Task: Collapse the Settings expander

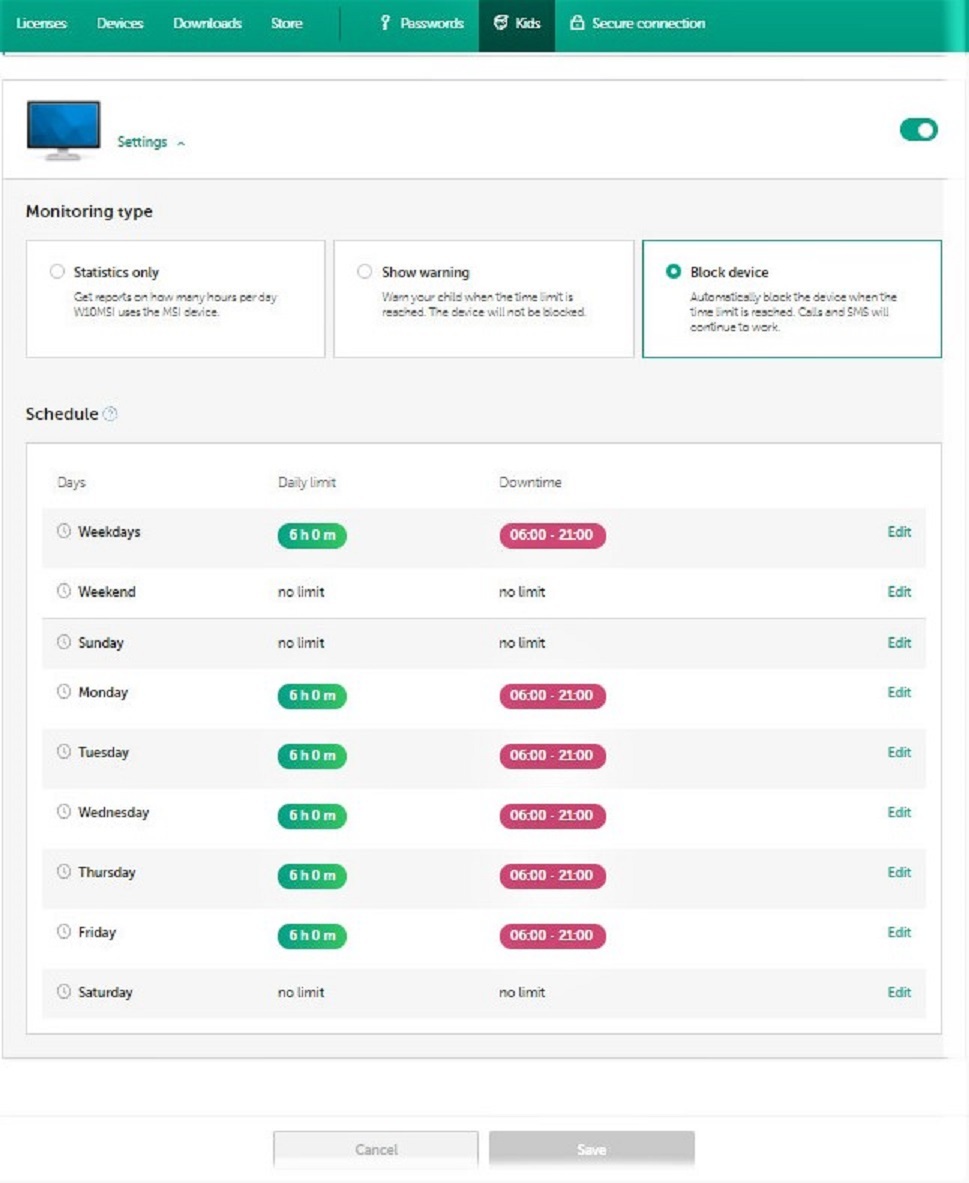Action: tap(151, 142)
